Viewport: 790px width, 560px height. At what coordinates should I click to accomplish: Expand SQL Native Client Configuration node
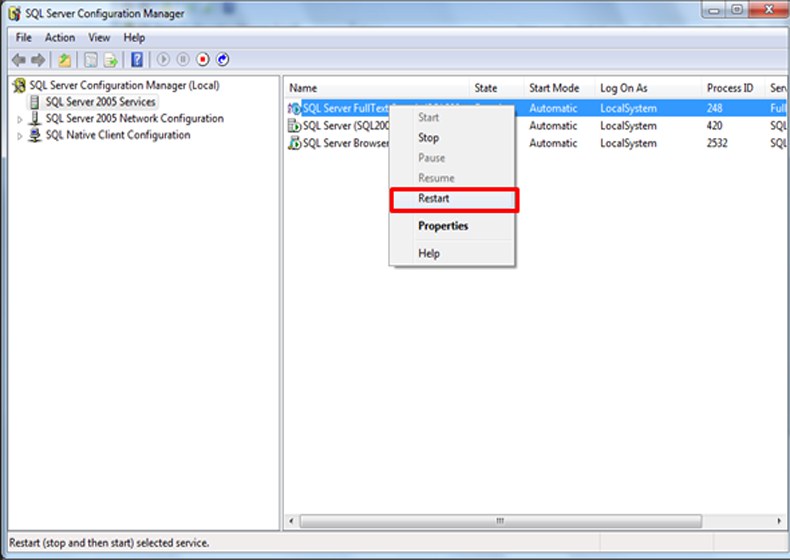point(19,136)
